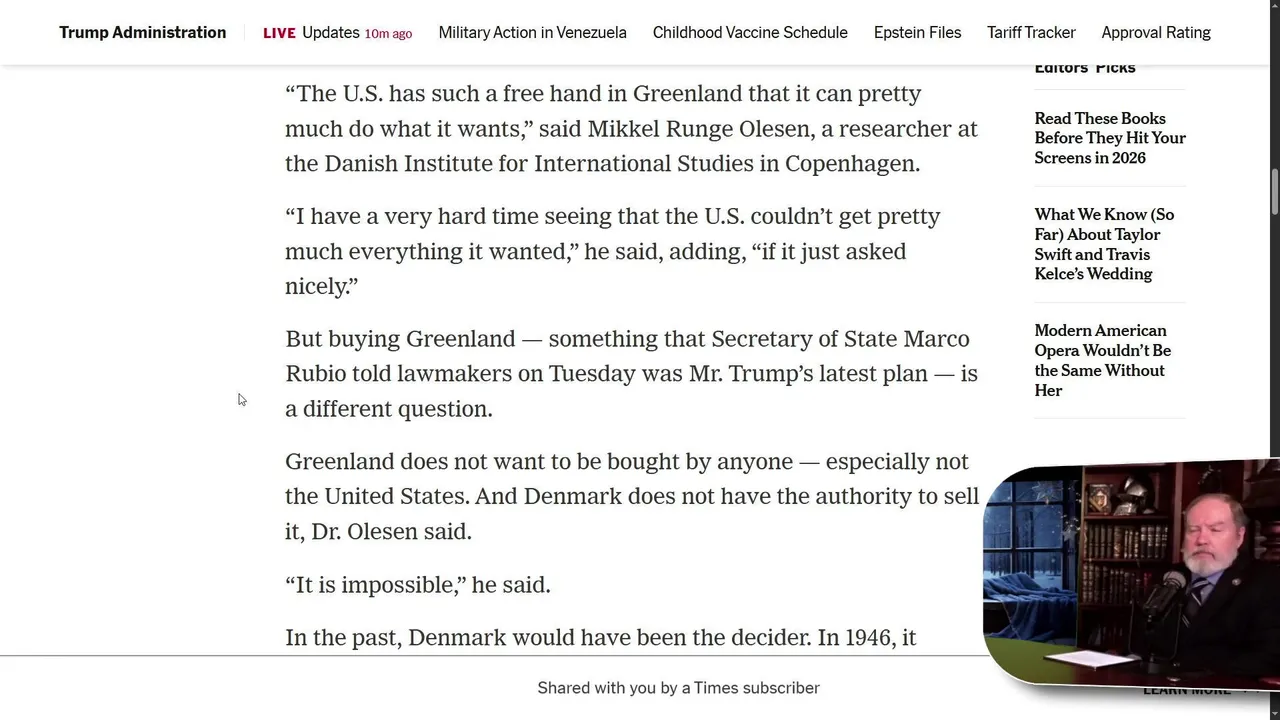
Task: Read 'Read These Books Before They Hit Your Screens' article
Action: point(1109,138)
